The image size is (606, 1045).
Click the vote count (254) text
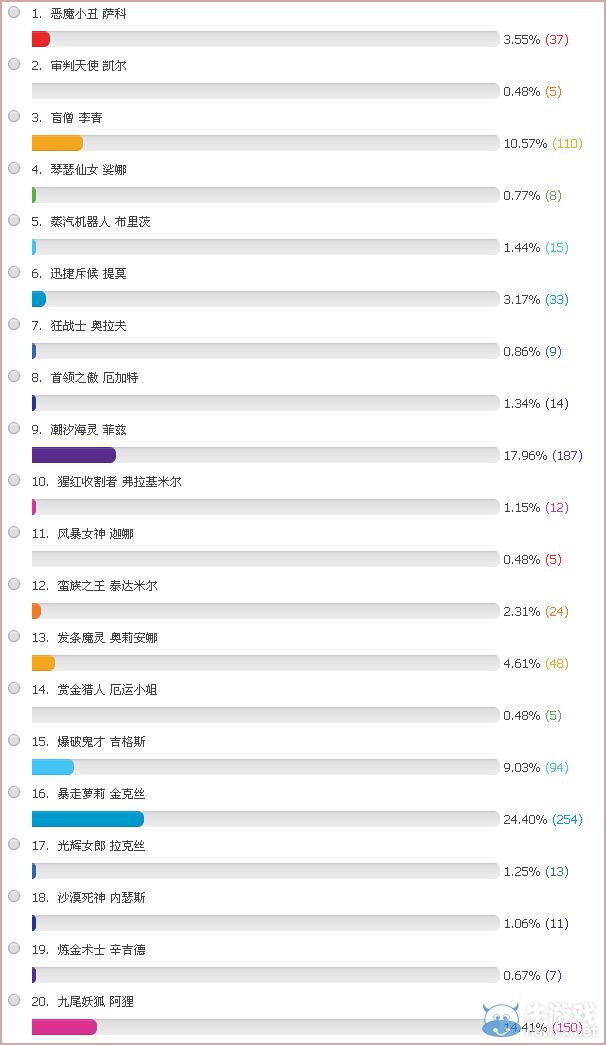567,819
